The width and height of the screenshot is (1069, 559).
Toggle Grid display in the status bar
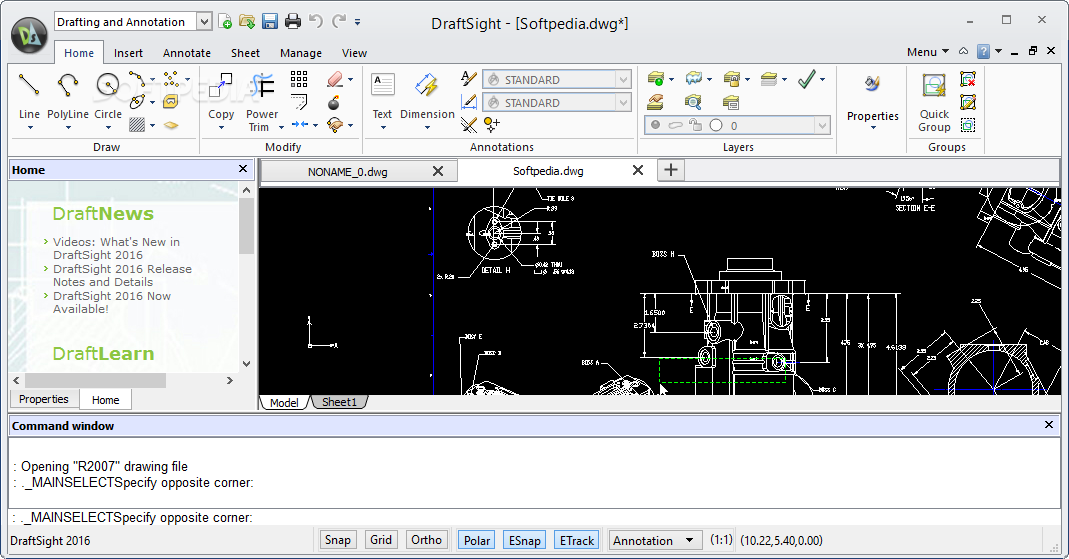click(x=381, y=540)
